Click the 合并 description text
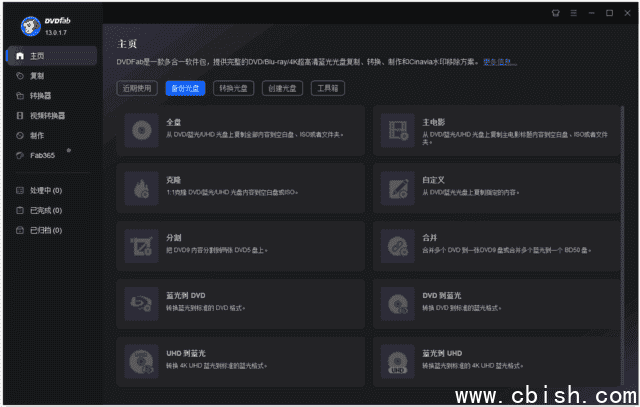Viewport: 640px width, 407px height. [507, 250]
